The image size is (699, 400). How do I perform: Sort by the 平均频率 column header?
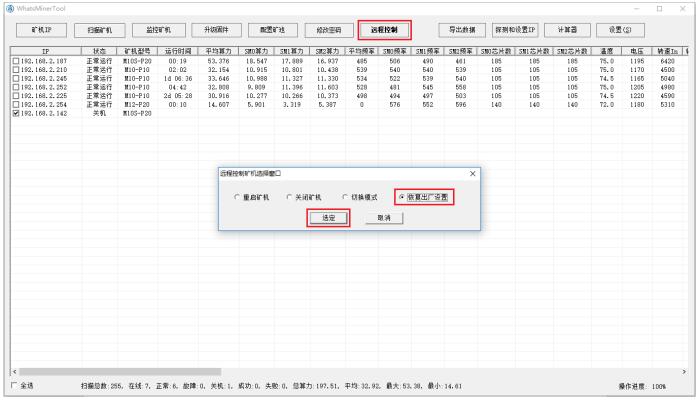(362, 51)
